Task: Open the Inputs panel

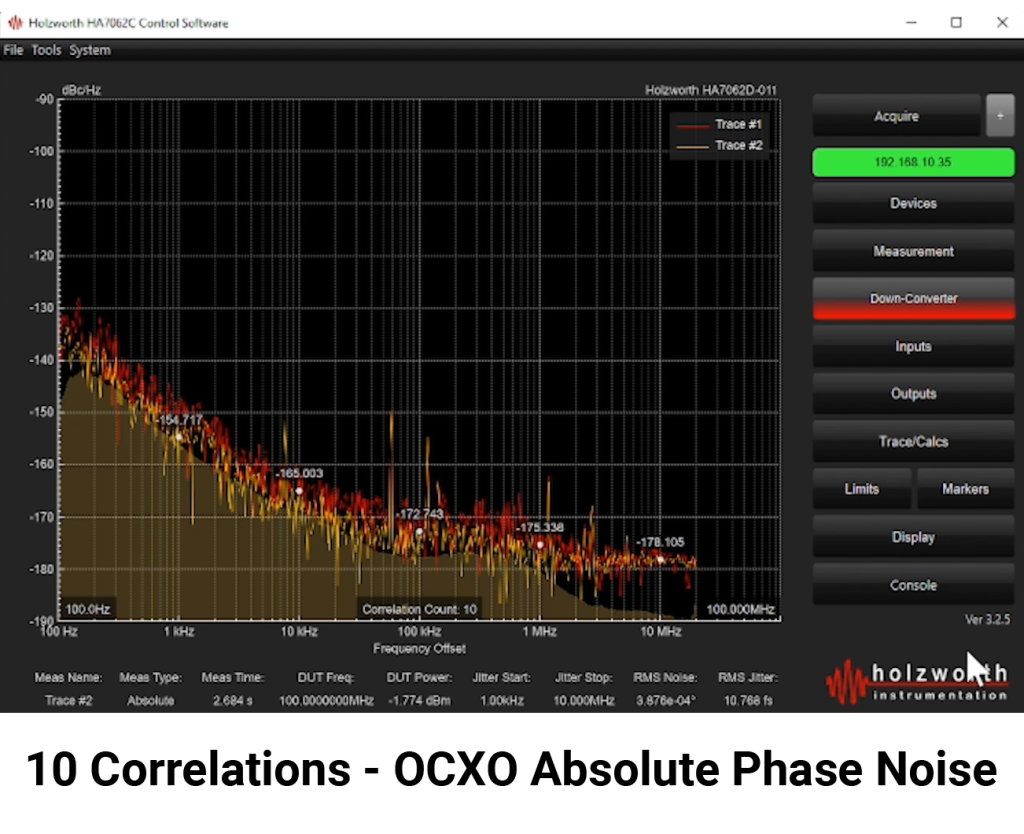Action: click(913, 346)
